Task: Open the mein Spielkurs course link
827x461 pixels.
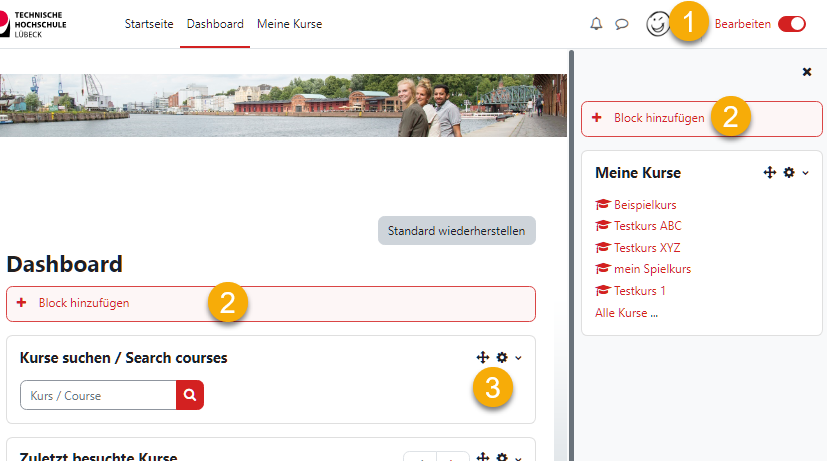Action: pyautogui.click(x=652, y=269)
